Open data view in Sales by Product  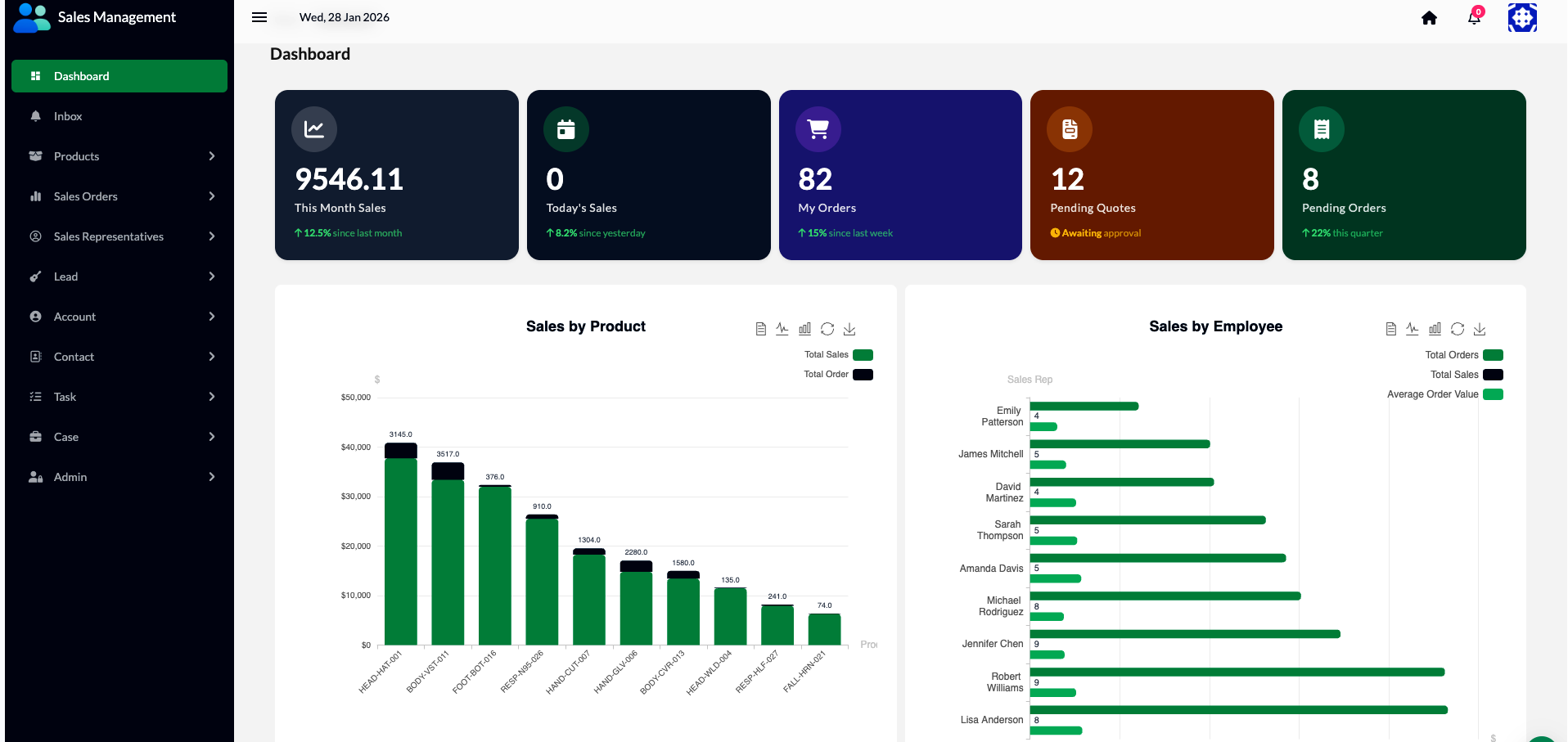(760, 329)
